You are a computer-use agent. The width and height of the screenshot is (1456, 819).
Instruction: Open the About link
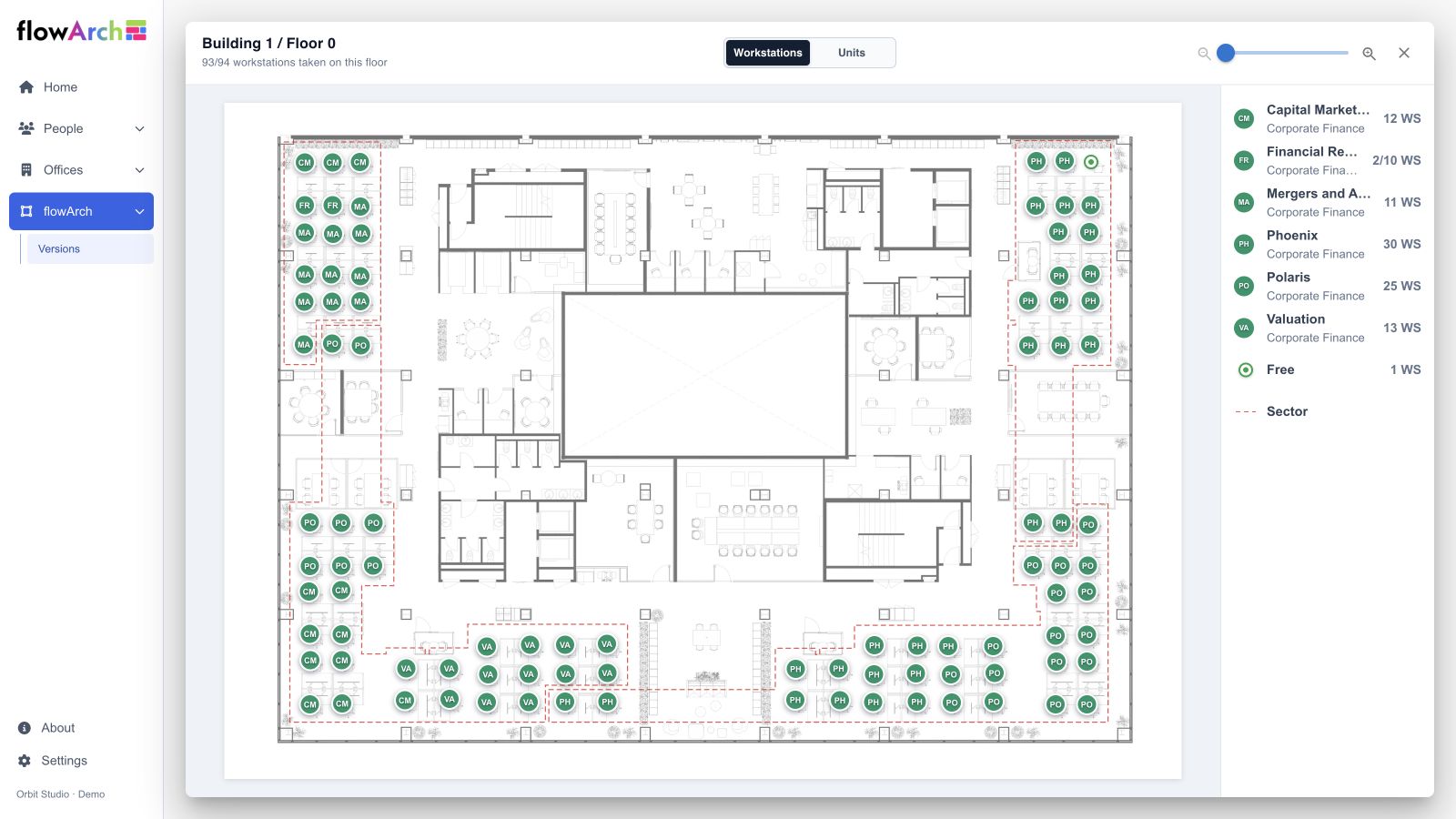coord(58,728)
